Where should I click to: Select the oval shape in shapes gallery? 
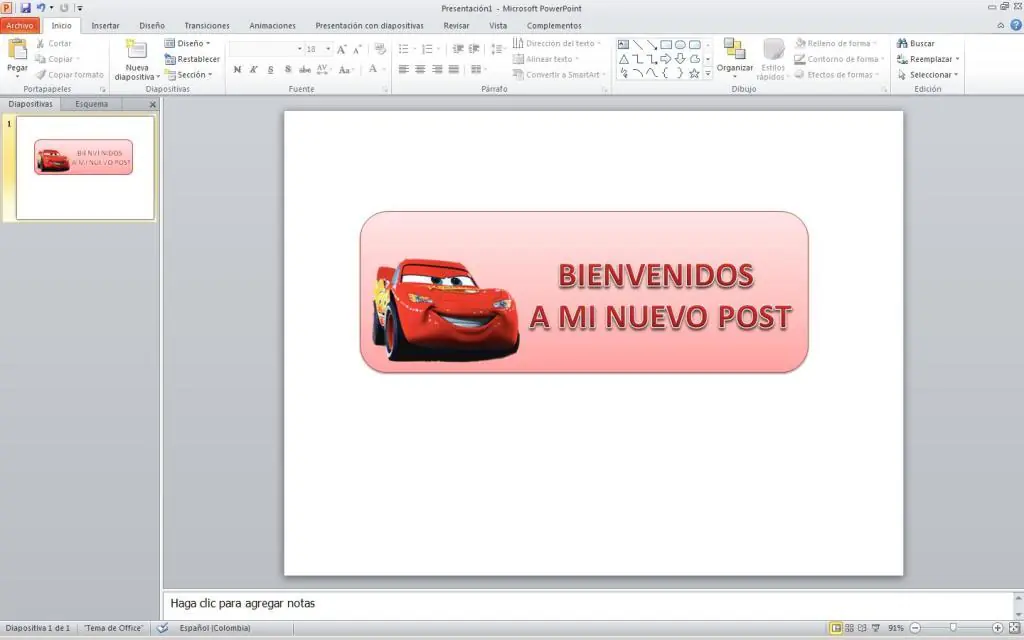pyautogui.click(x=680, y=44)
